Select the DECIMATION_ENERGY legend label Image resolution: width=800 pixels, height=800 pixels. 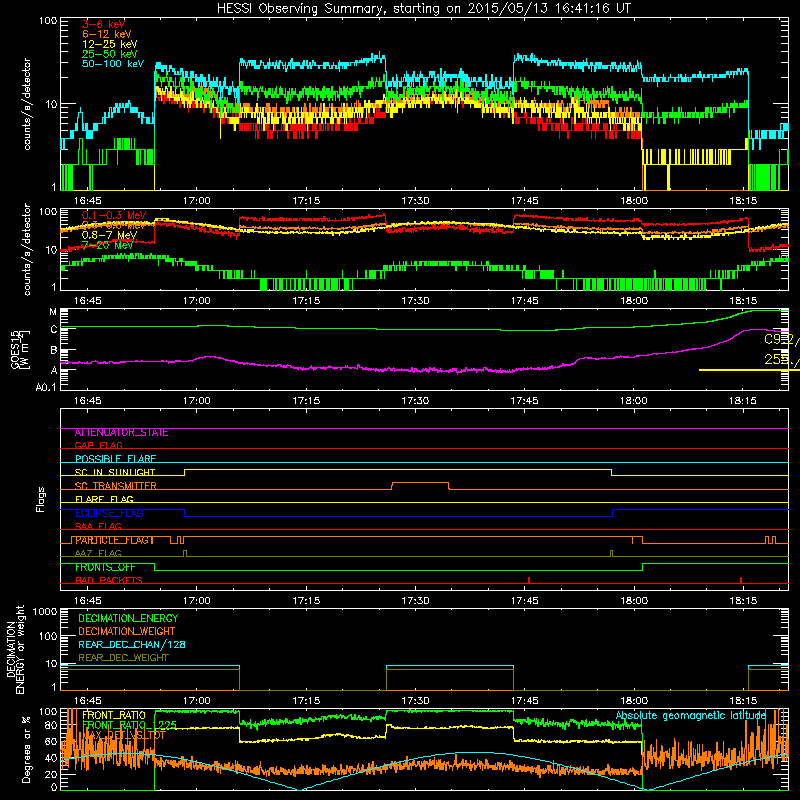click(x=128, y=618)
